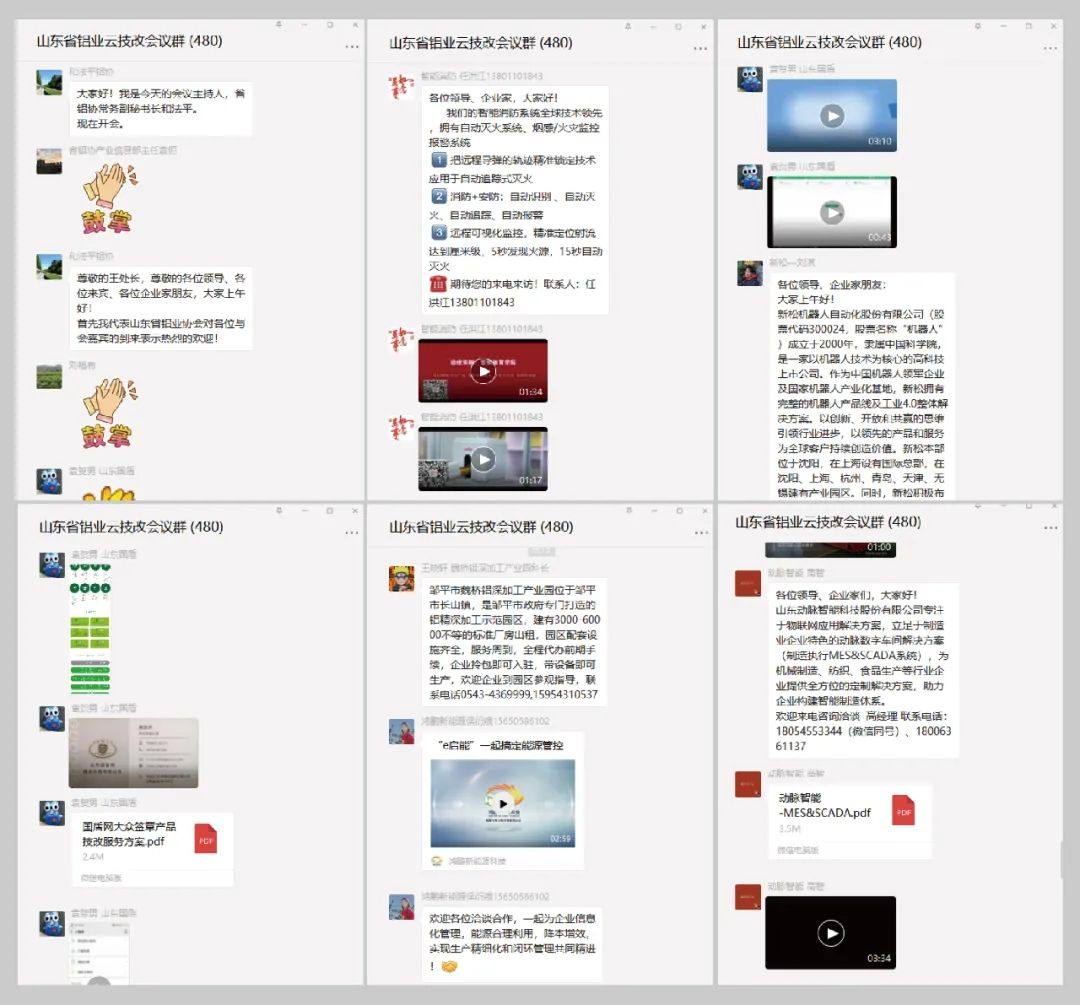Open more options in the 国质网 PDF window
The image size is (1080, 1005).
coord(351,532)
